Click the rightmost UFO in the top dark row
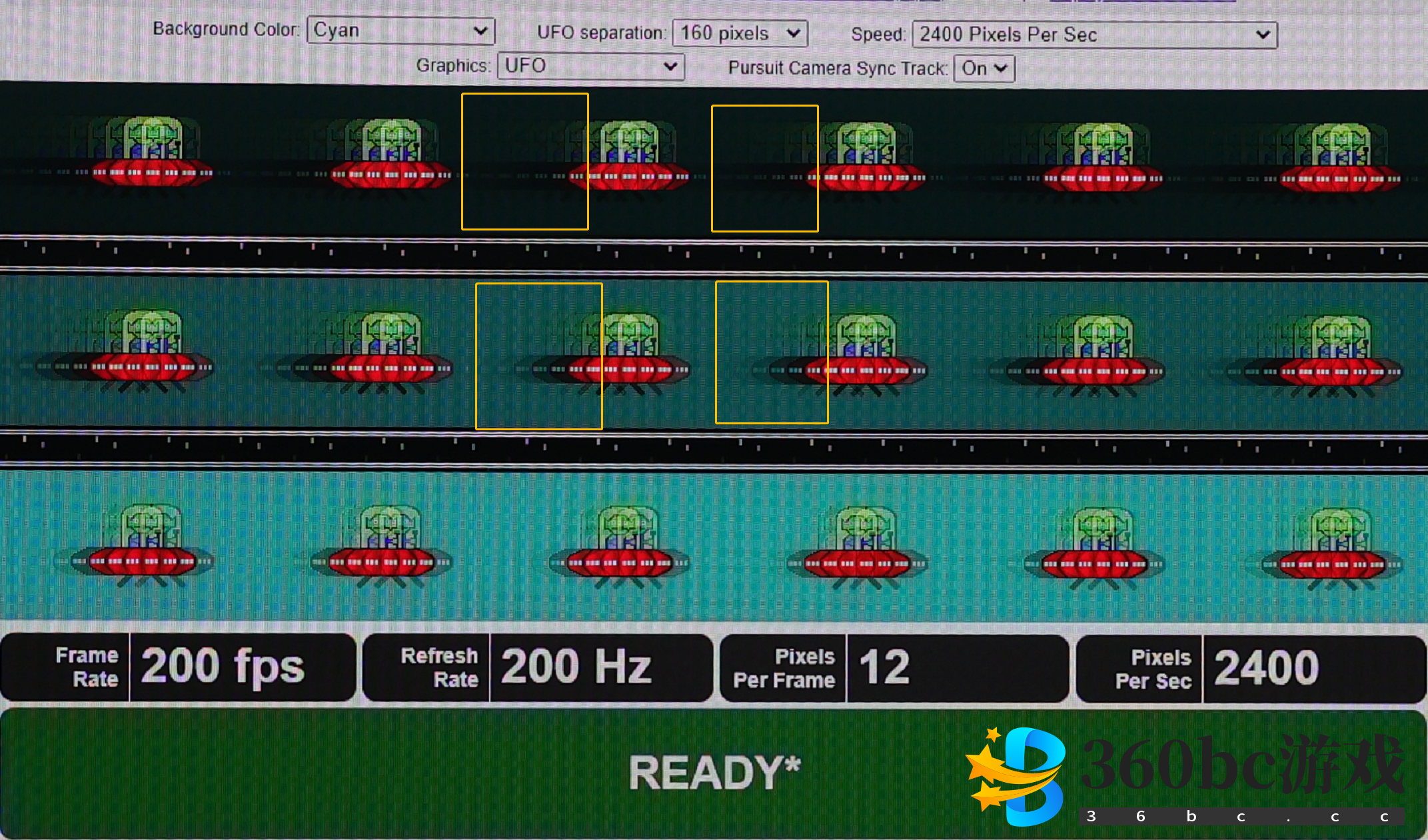The image size is (1428, 840). (1340, 159)
